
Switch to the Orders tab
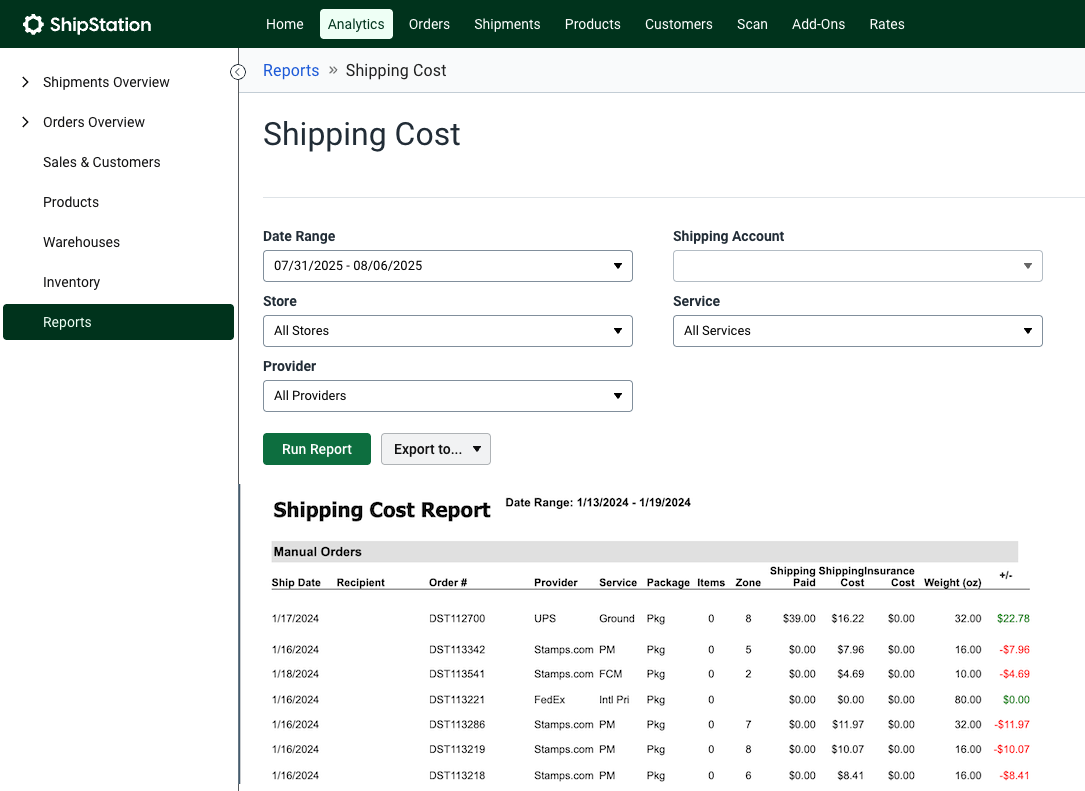[x=429, y=24]
